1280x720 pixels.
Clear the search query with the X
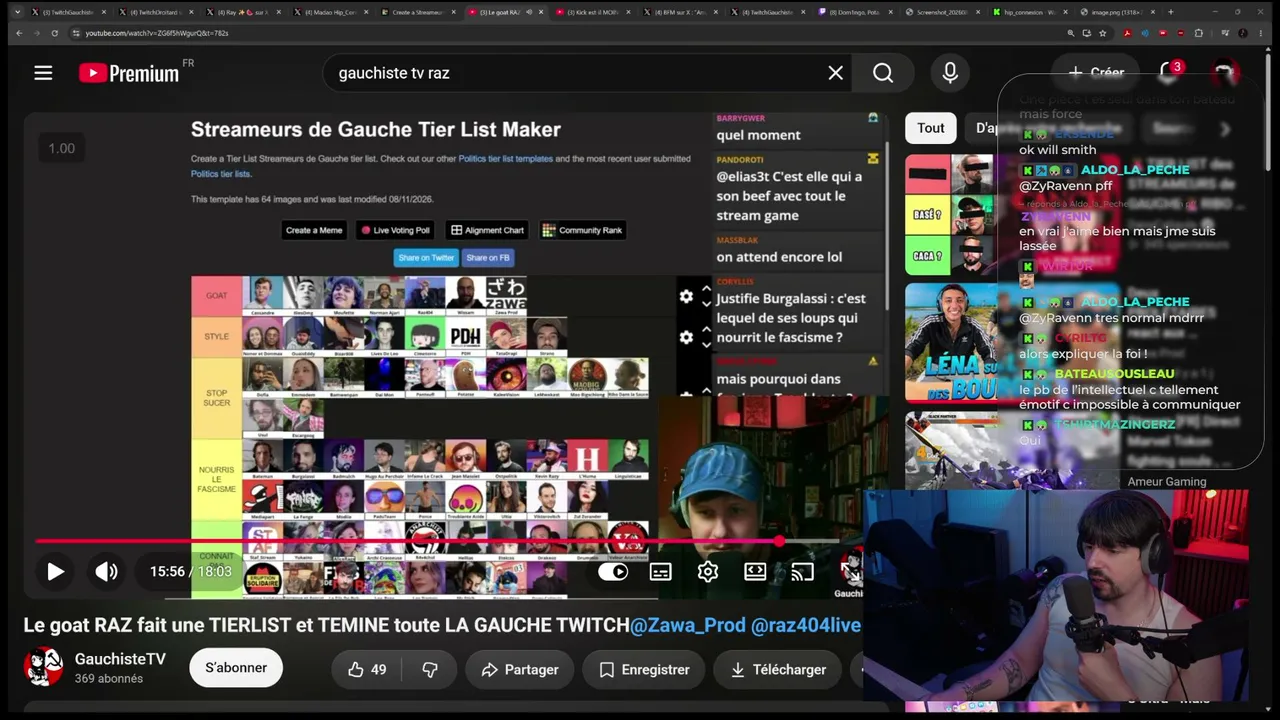[836, 73]
